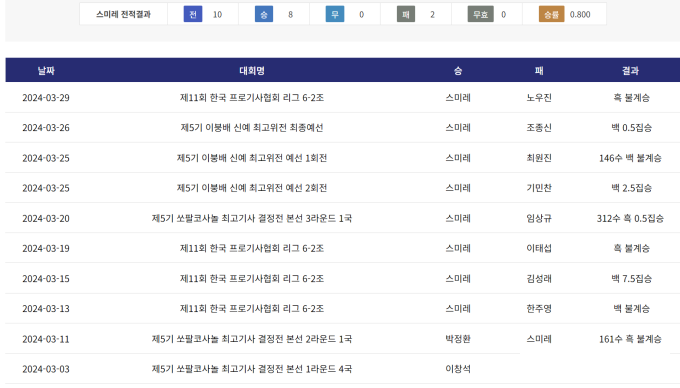The image size is (680, 388).
Task: Click the orange 승률 win-rate badge
Action: [552, 14]
